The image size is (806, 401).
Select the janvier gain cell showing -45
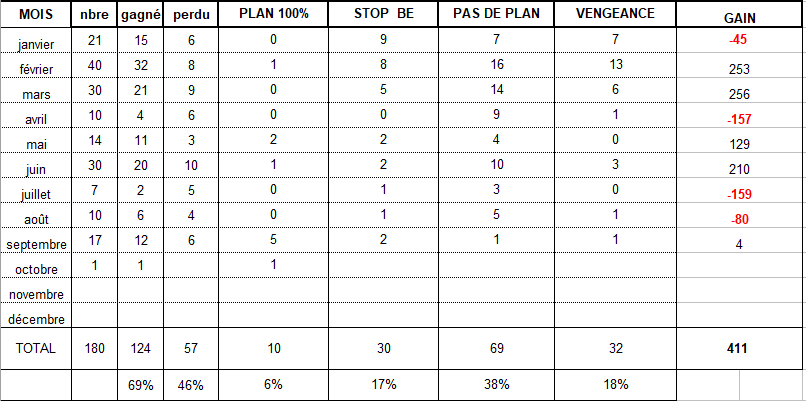[x=739, y=40]
